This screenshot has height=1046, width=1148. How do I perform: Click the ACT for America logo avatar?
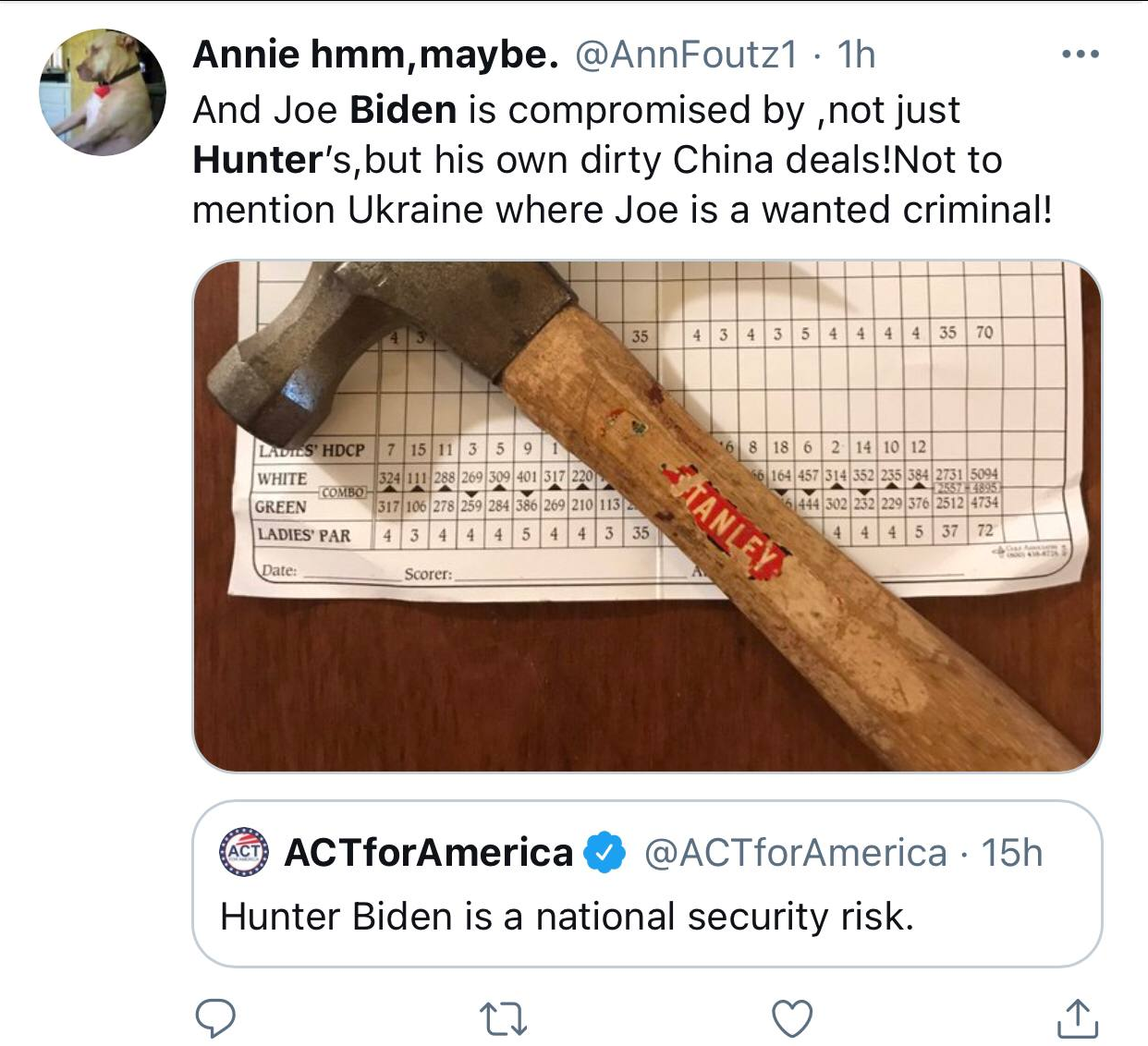tap(244, 852)
